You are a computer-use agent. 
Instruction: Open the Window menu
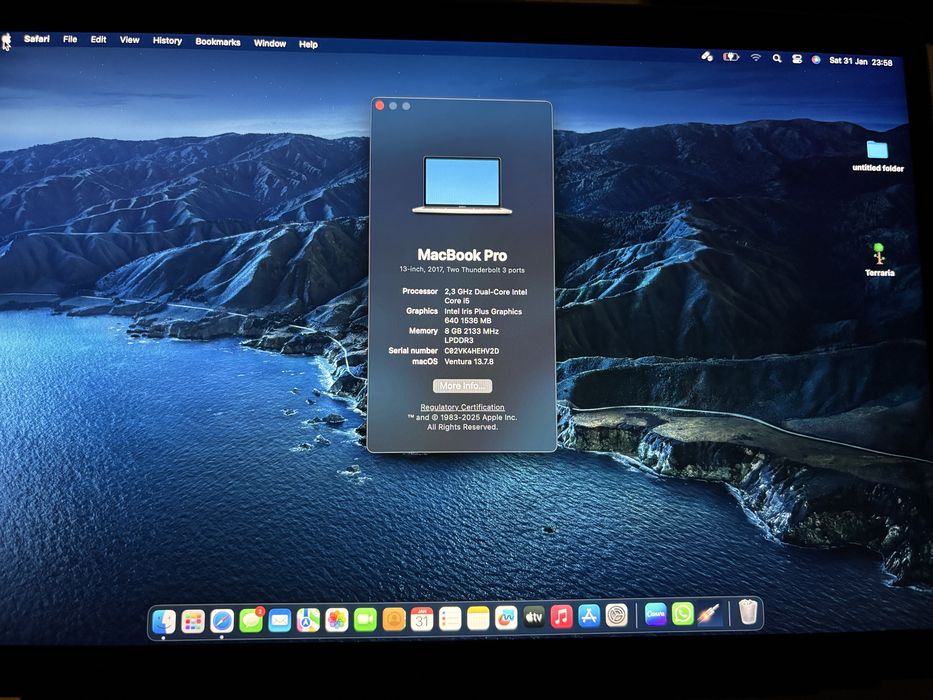click(270, 43)
